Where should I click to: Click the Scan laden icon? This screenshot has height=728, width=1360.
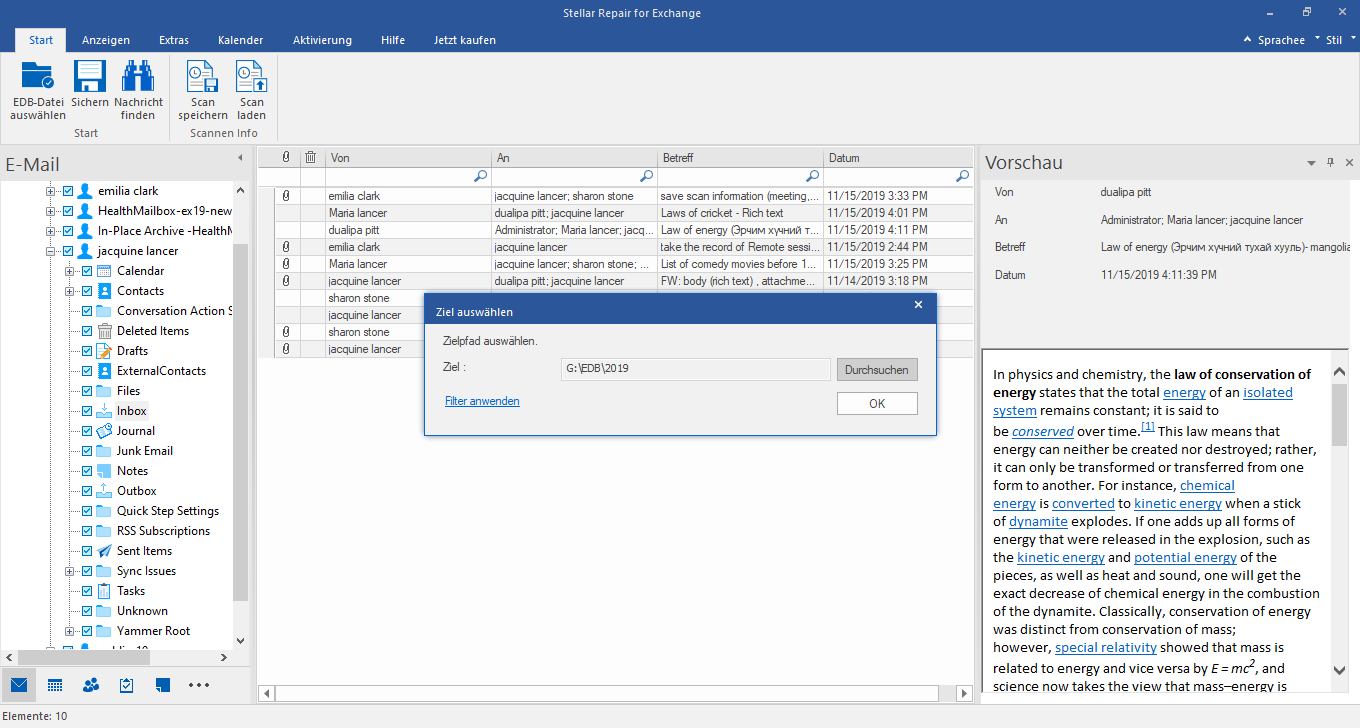pyautogui.click(x=251, y=78)
